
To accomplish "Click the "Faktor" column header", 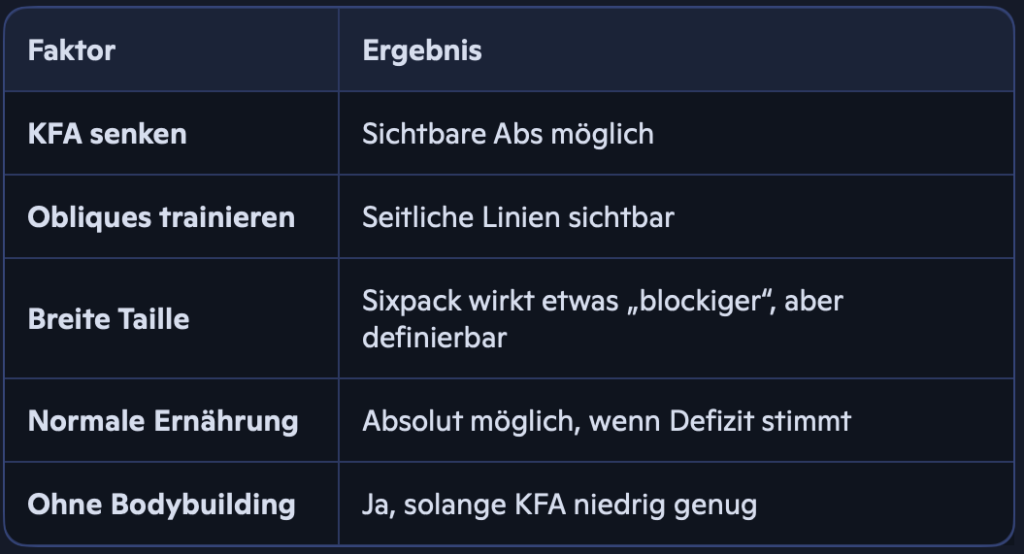I will pos(71,51).
